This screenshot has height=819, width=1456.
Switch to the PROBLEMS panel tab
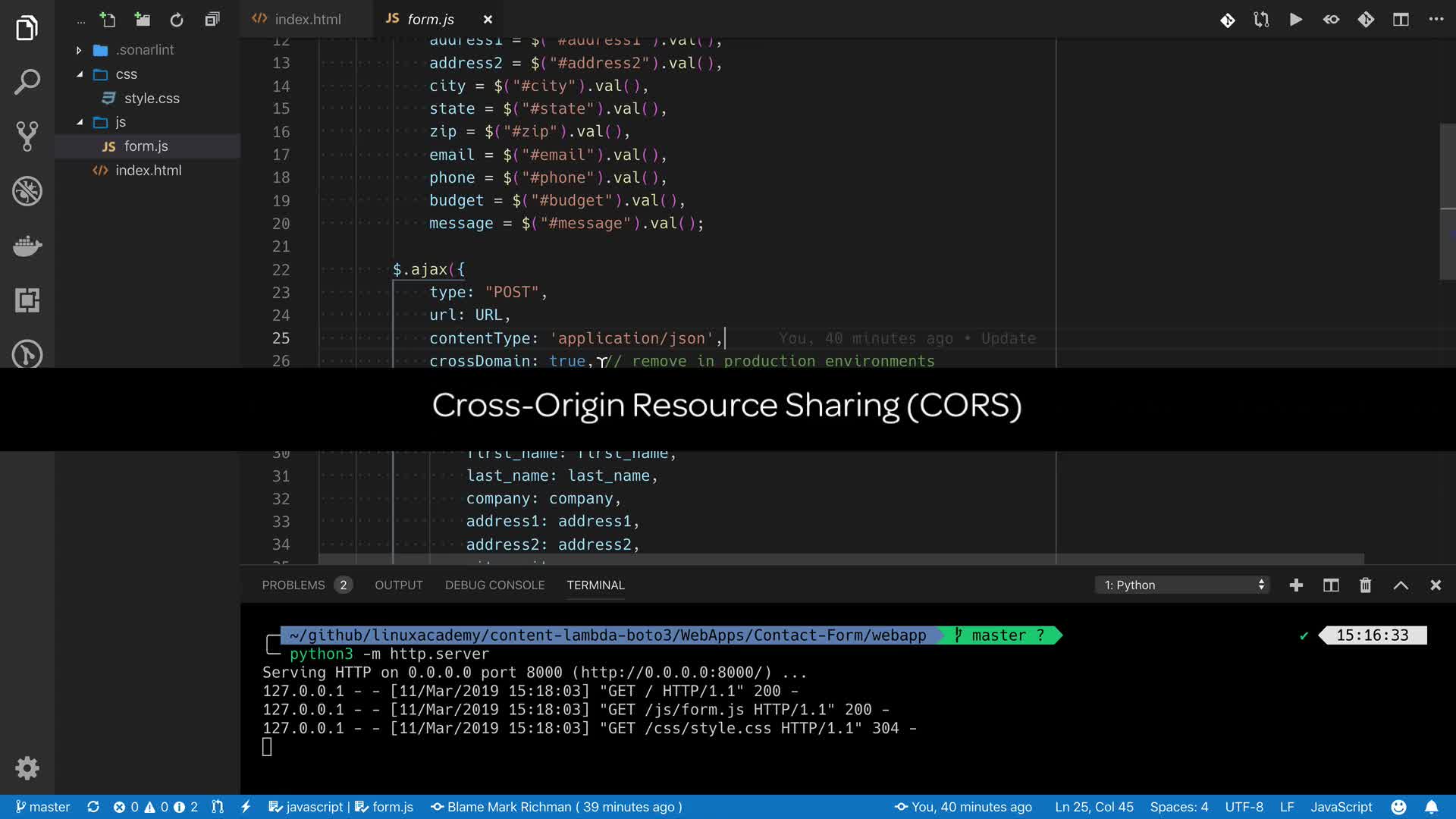point(293,585)
